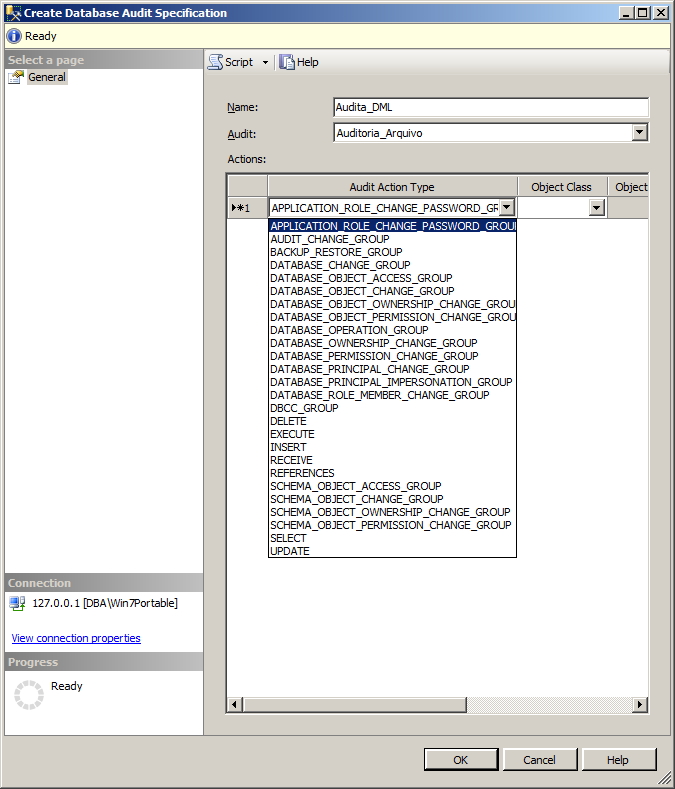Image resolution: width=675 pixels, height=789 pixels.
Task: Select the General page
Action: (x=47, y=77)
